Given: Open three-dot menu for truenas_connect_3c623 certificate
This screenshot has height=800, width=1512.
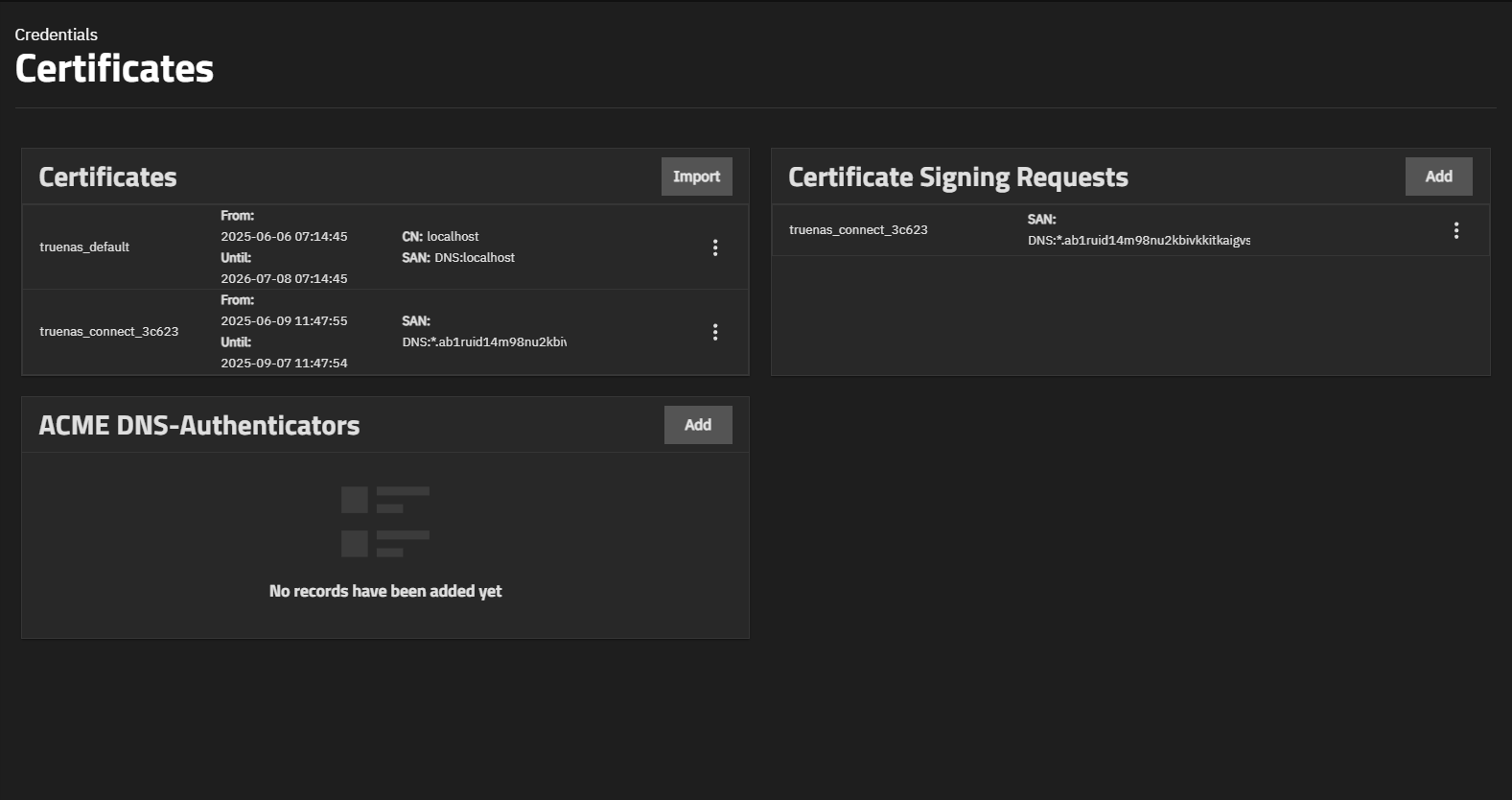Looking at the screenshot, I should tap(715, 332).
